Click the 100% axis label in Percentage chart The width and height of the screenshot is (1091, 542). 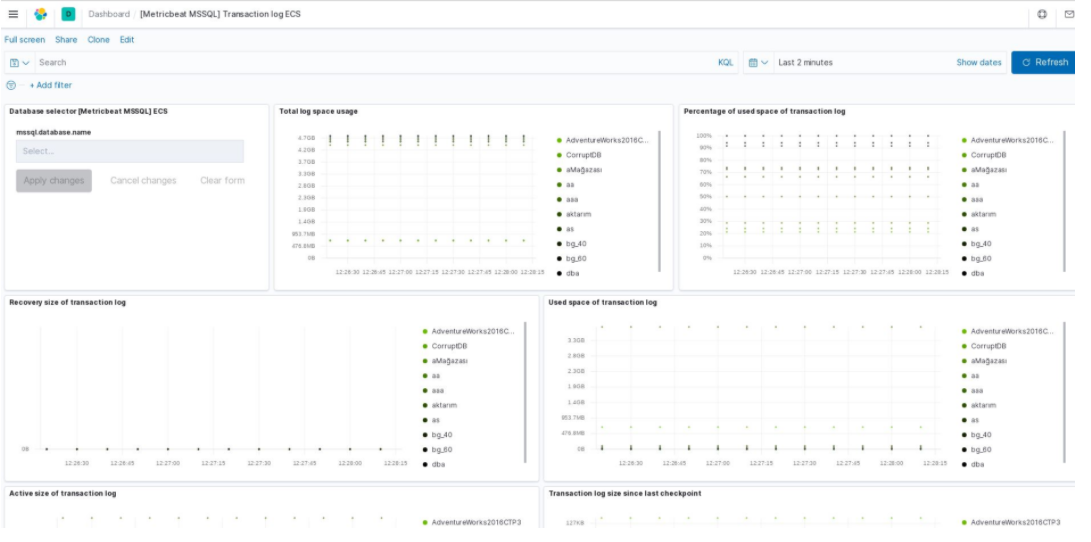click(704, 136)
